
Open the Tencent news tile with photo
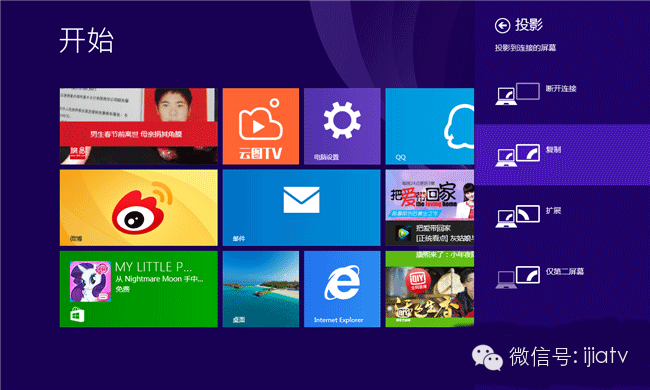click(138, 126)
